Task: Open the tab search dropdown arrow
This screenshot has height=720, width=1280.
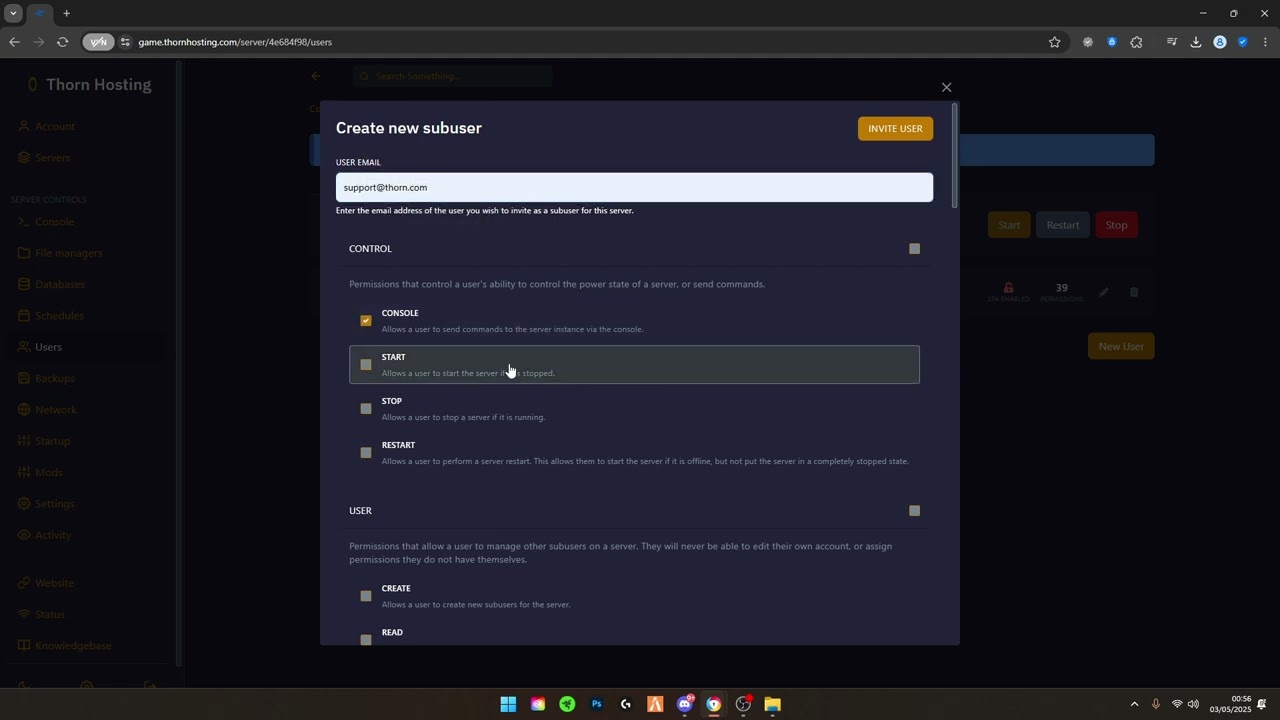Action: click(x=13, y=13)
